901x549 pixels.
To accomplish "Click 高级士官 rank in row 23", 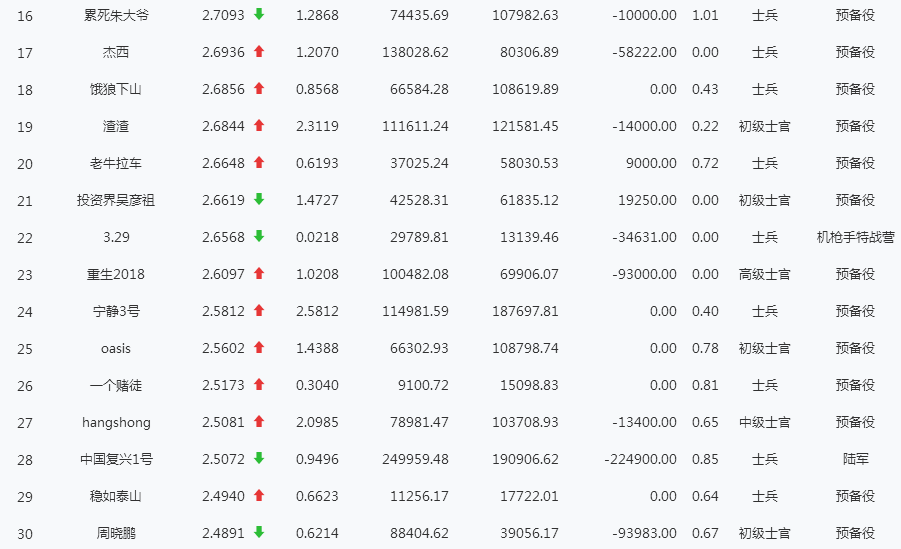I will tap(765, 274).
